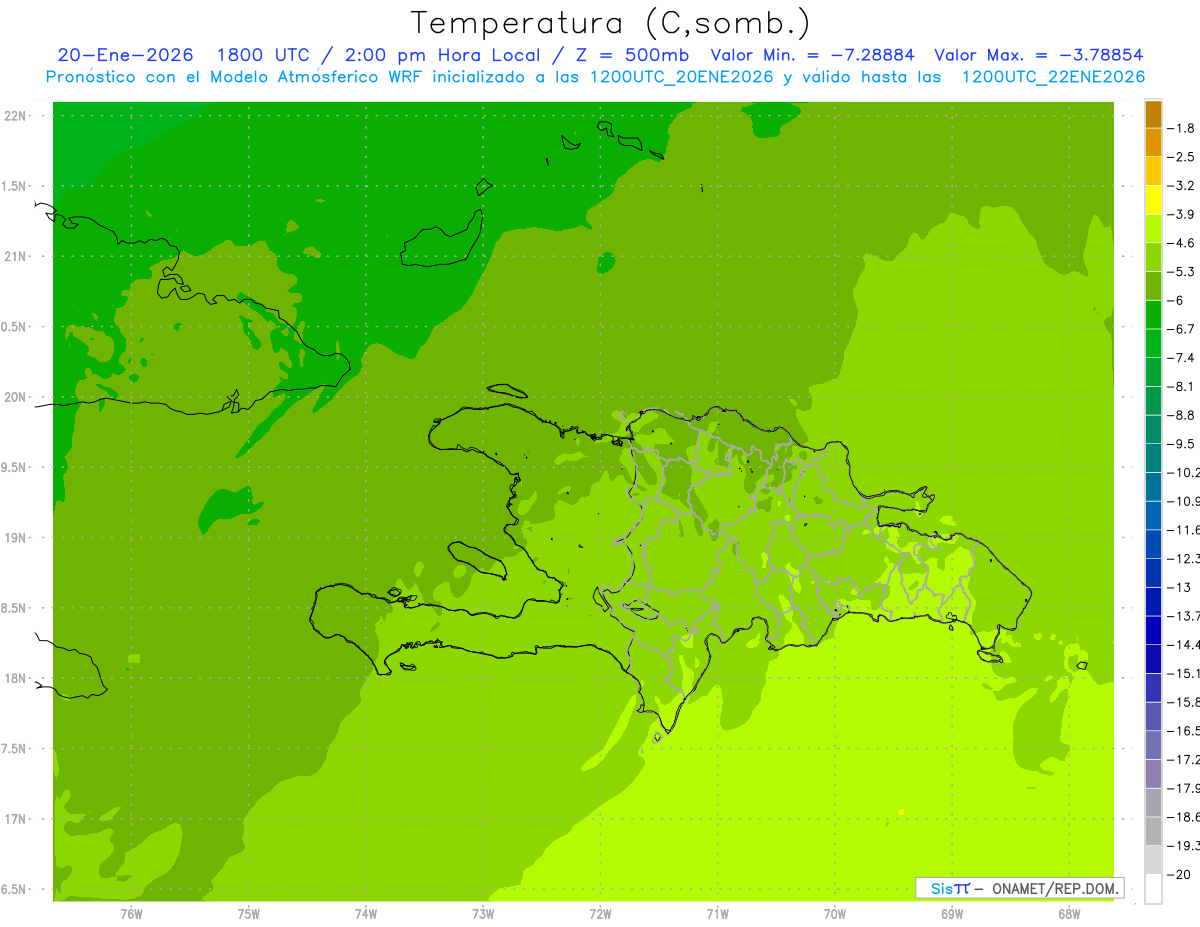Image resolution: width=1200 pixels, height=927 pixels.
Task: Click the "21N" latitude axis label
Action: 16,256
